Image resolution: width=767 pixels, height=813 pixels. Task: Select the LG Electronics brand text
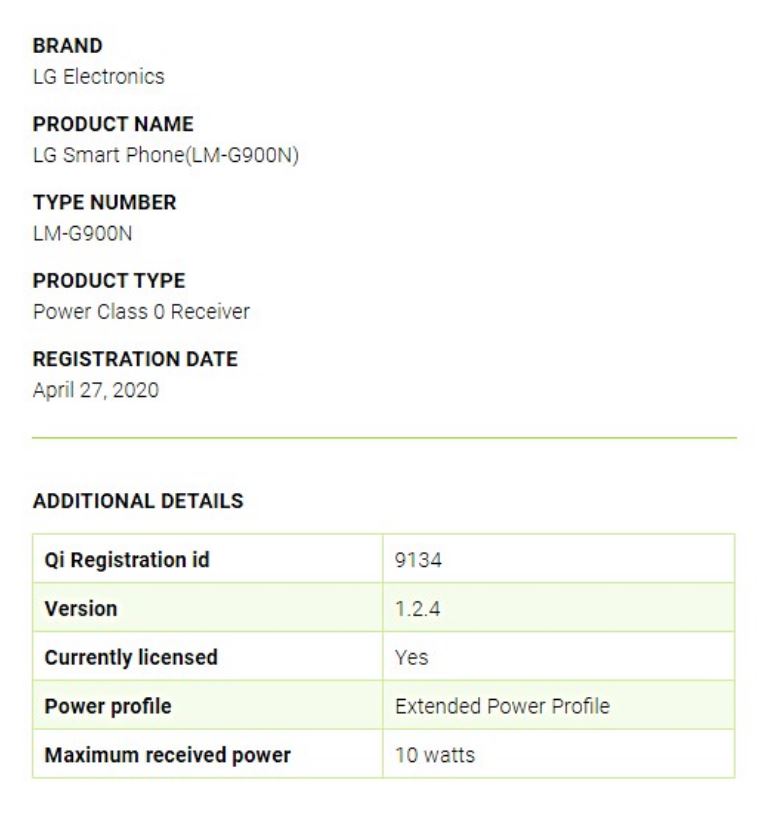[x=99, y=77]
